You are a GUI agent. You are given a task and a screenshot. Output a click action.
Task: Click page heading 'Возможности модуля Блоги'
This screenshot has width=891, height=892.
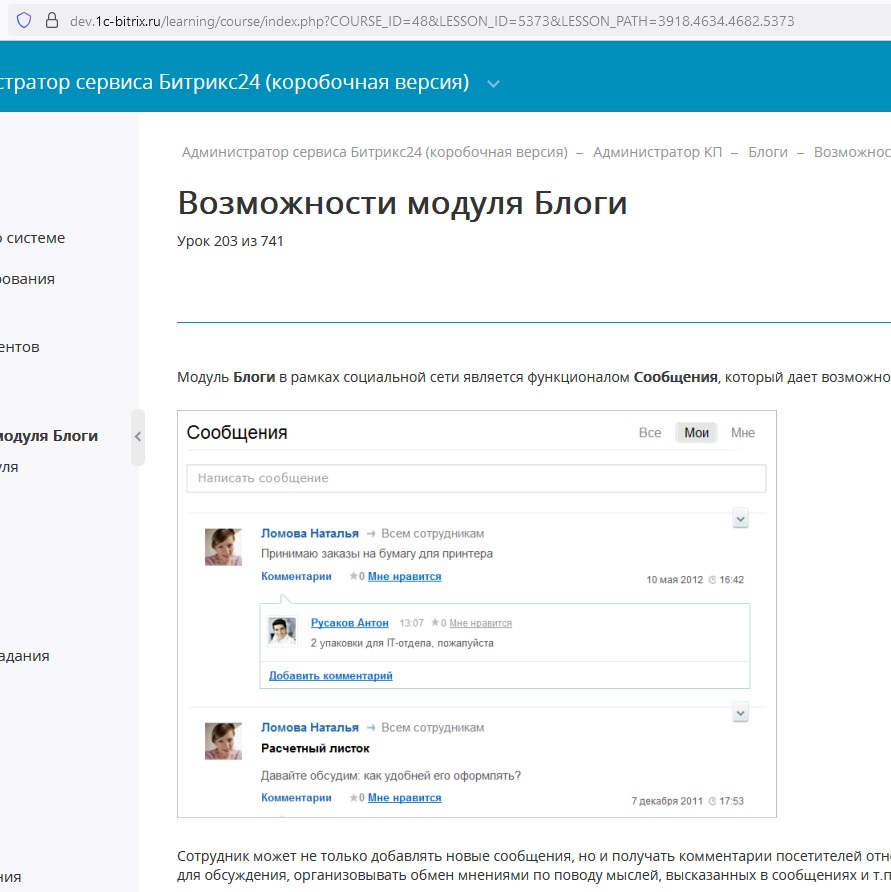[x=402, y=203]
